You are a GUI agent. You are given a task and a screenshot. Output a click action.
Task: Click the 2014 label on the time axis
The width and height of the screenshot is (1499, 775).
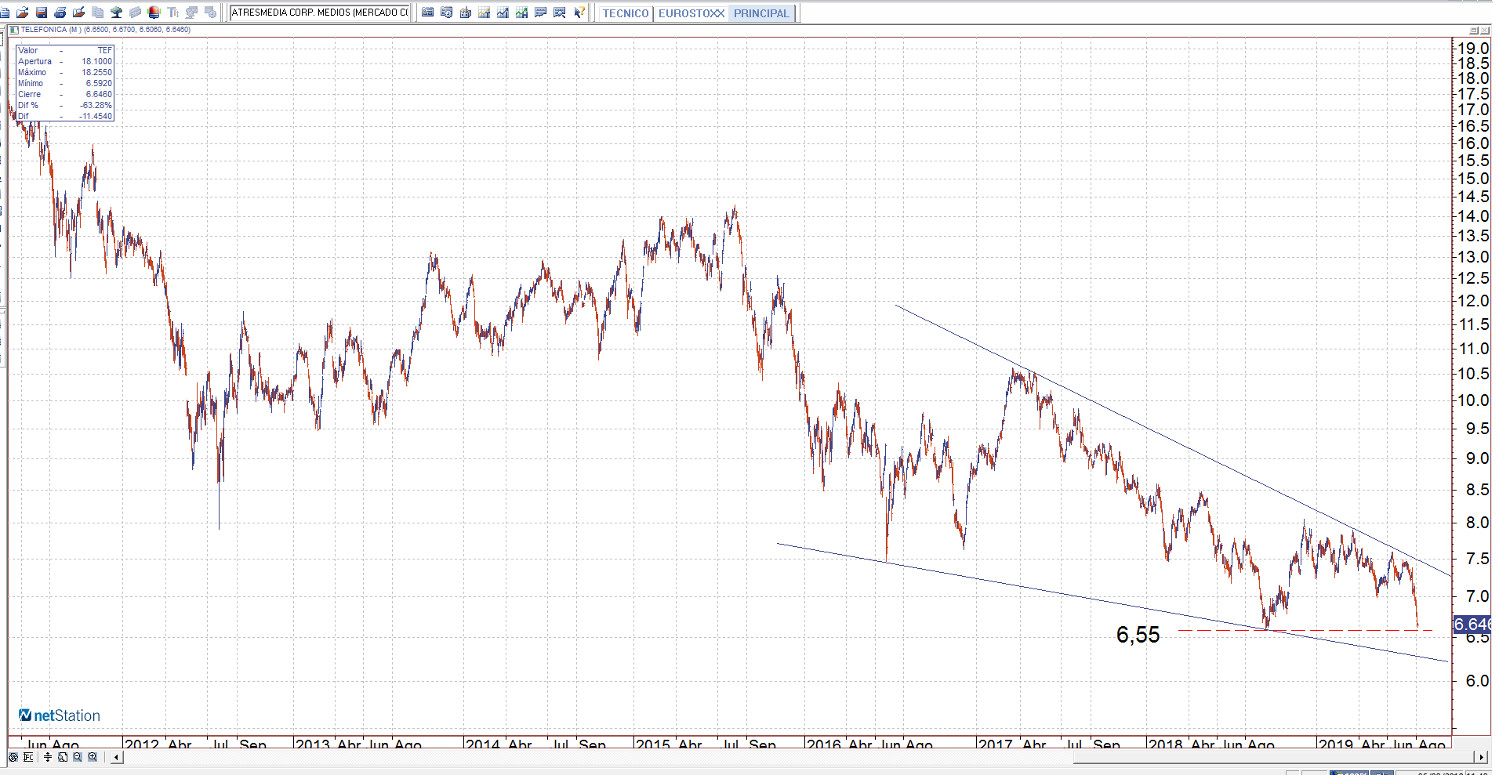[x=481, y=745]
